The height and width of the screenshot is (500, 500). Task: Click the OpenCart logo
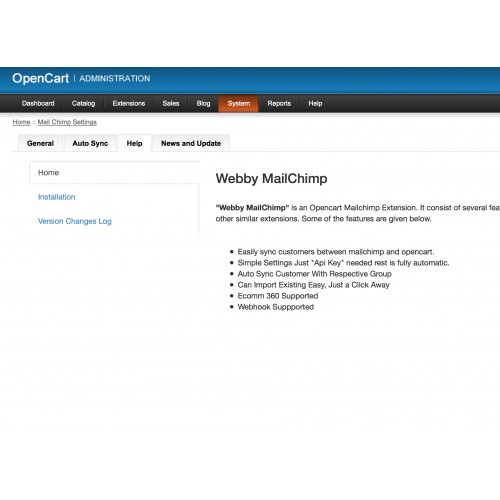click(40, 78)
